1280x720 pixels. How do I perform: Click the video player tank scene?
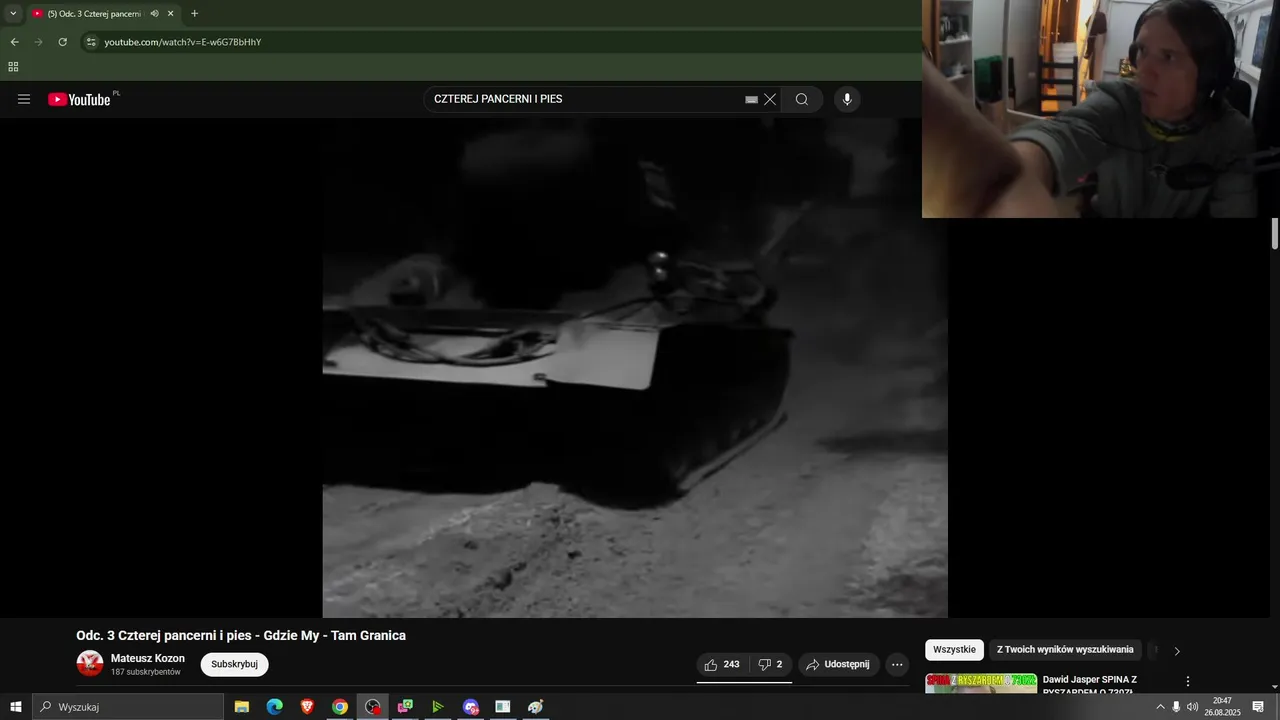pyautogui.click(x=635, y=368)
